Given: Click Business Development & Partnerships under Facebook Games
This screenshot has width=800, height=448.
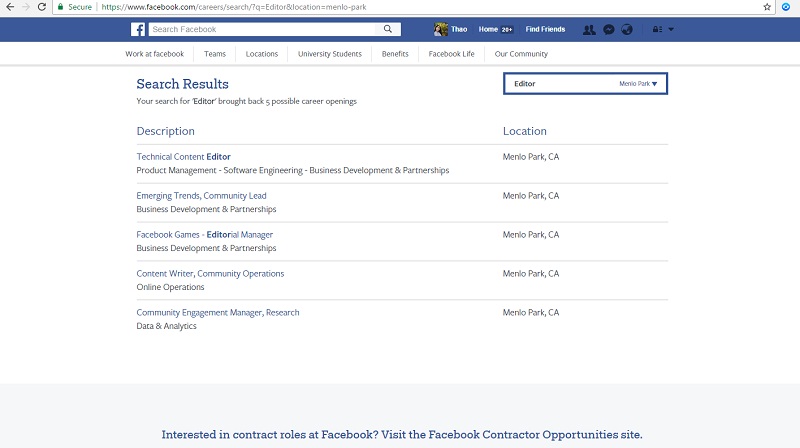Looking at the screenshot, I should tap(206, 248).
